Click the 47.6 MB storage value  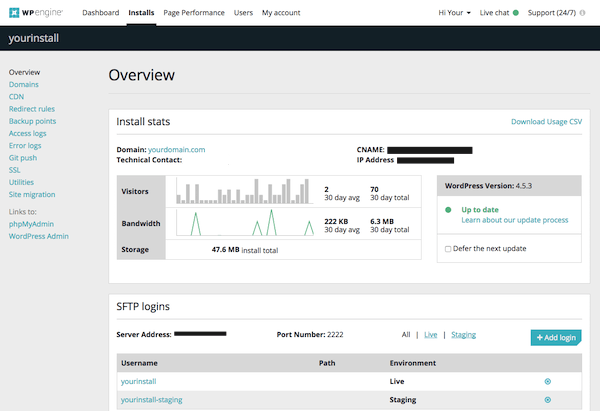(x=225, y=250)
